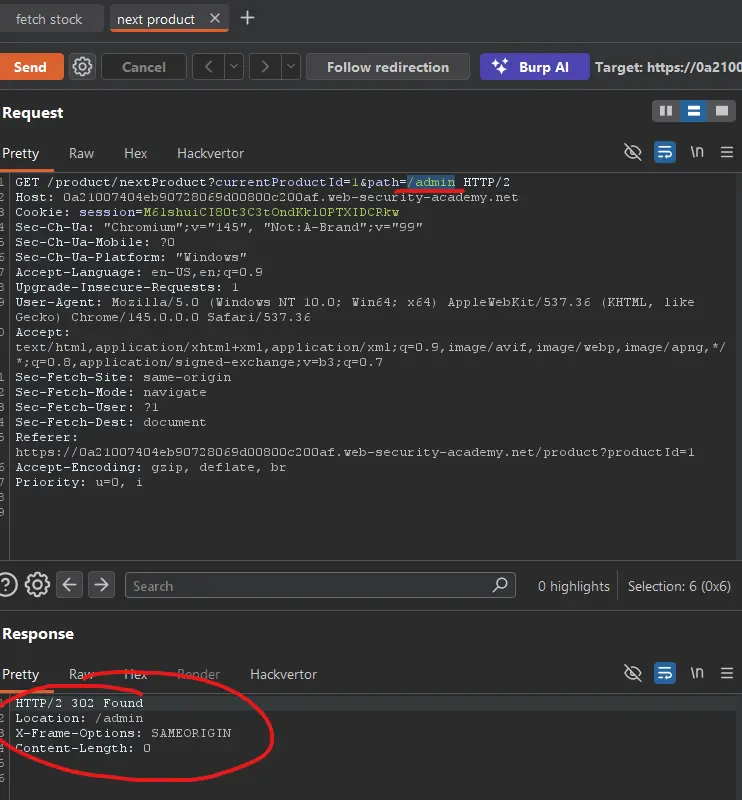The width and height of the screenshot is (742, 800).
Task: Open the Hackvertor tab in Request panel
Action: click(x=210, y=153)
